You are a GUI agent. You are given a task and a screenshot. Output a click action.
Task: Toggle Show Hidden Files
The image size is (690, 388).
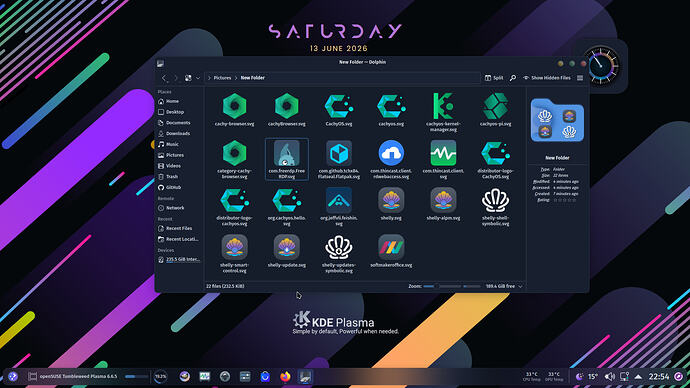coord(547,78)
